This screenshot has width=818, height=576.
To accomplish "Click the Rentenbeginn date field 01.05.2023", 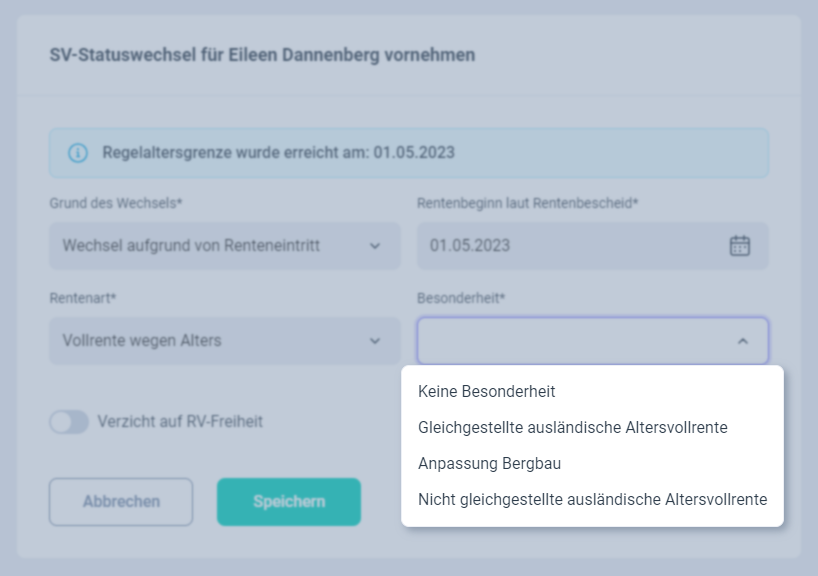I will (x=593, y=246).
